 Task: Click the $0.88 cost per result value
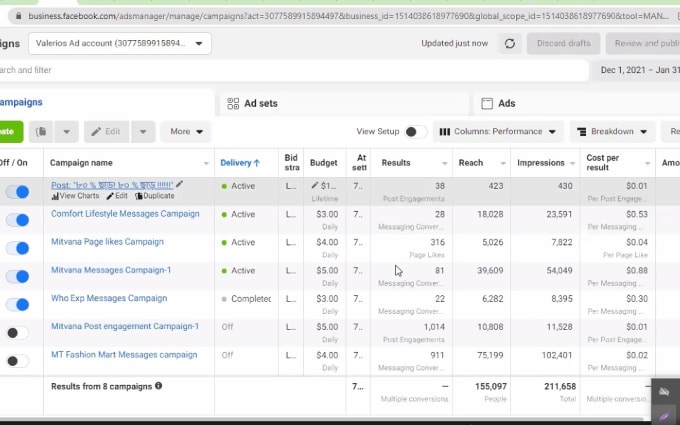pyautogui.click(x=637, y=271)
